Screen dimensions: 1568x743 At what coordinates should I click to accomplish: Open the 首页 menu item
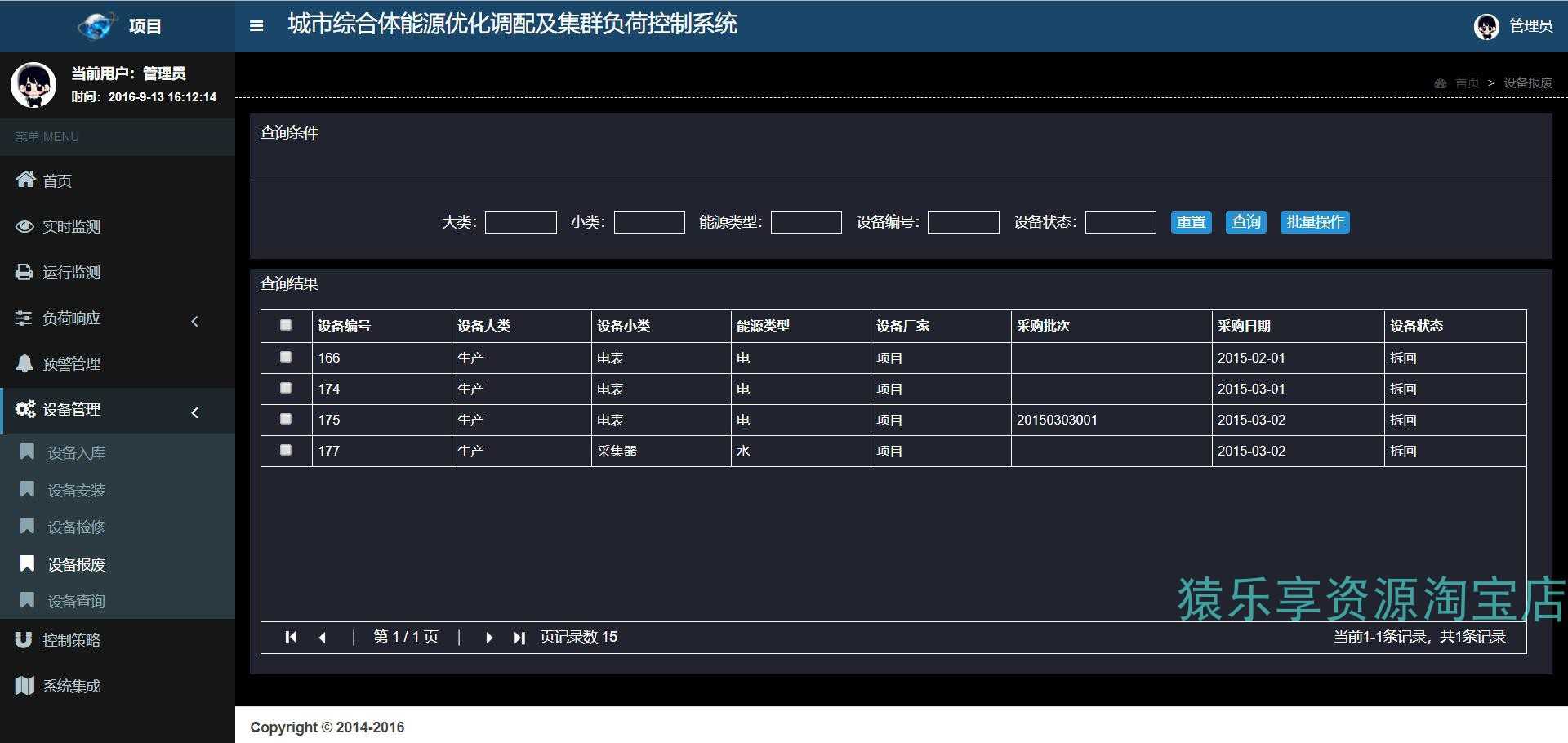(x=118, y=180)
